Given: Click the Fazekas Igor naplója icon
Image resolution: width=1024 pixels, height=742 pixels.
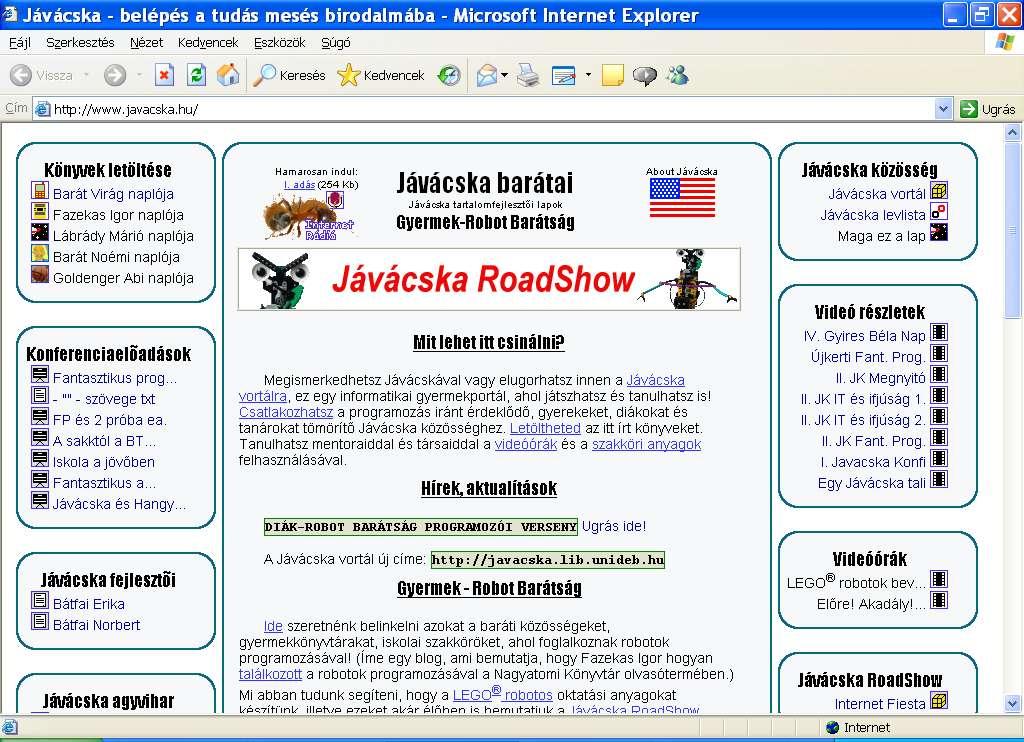Looking at the screenshot, I should 40,212.
